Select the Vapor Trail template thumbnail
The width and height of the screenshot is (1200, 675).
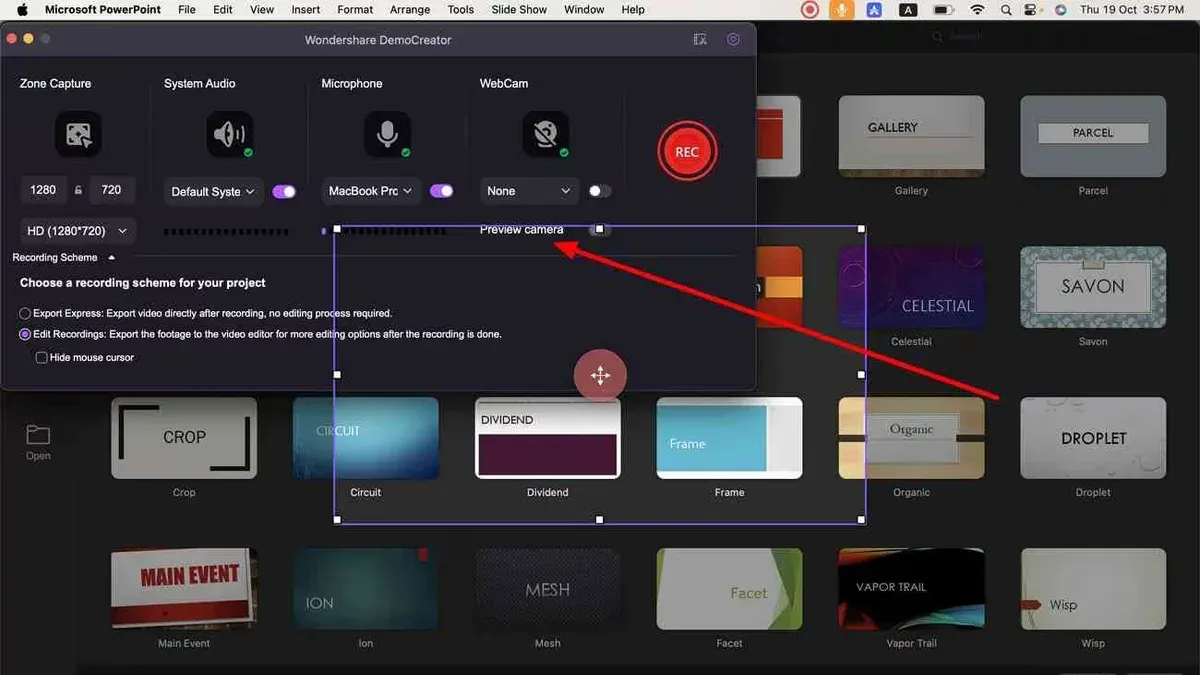911,589
